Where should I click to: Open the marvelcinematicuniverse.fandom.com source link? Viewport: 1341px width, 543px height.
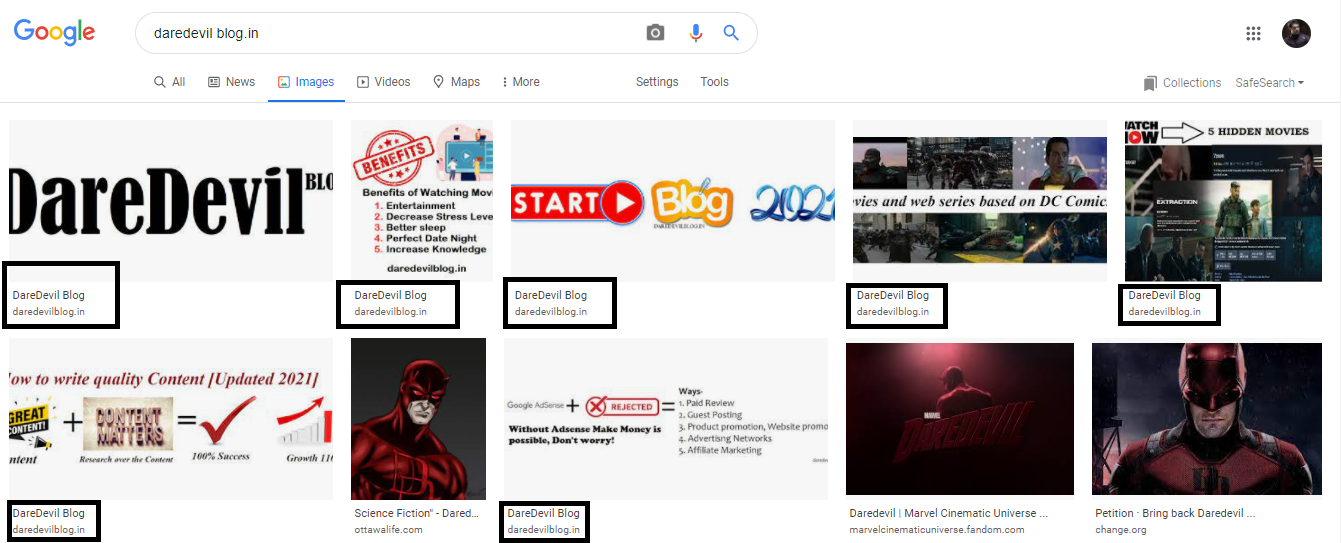[x=937, y=530]
